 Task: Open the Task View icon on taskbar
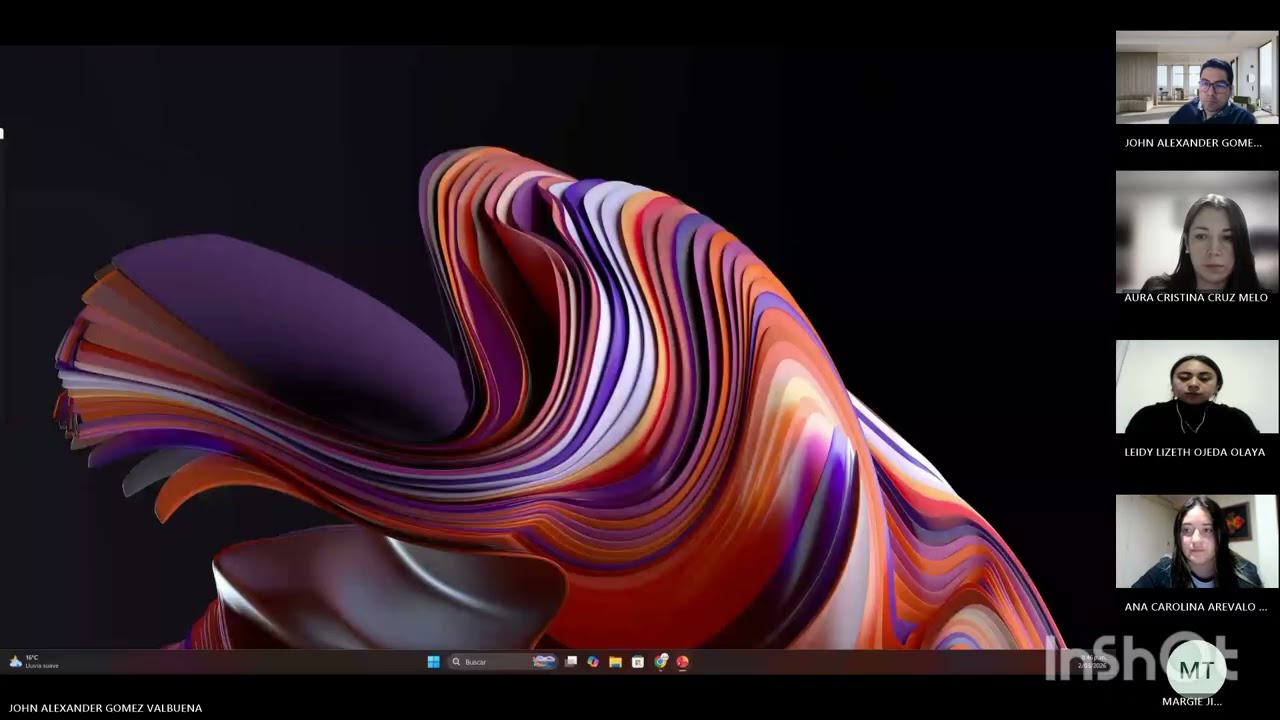tap(571, 661)
